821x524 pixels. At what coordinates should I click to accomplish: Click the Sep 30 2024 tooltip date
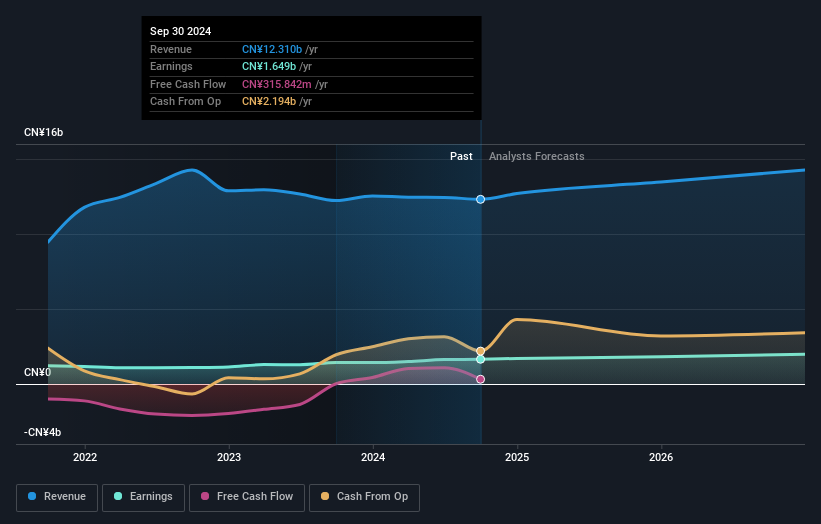coord(181,31)
